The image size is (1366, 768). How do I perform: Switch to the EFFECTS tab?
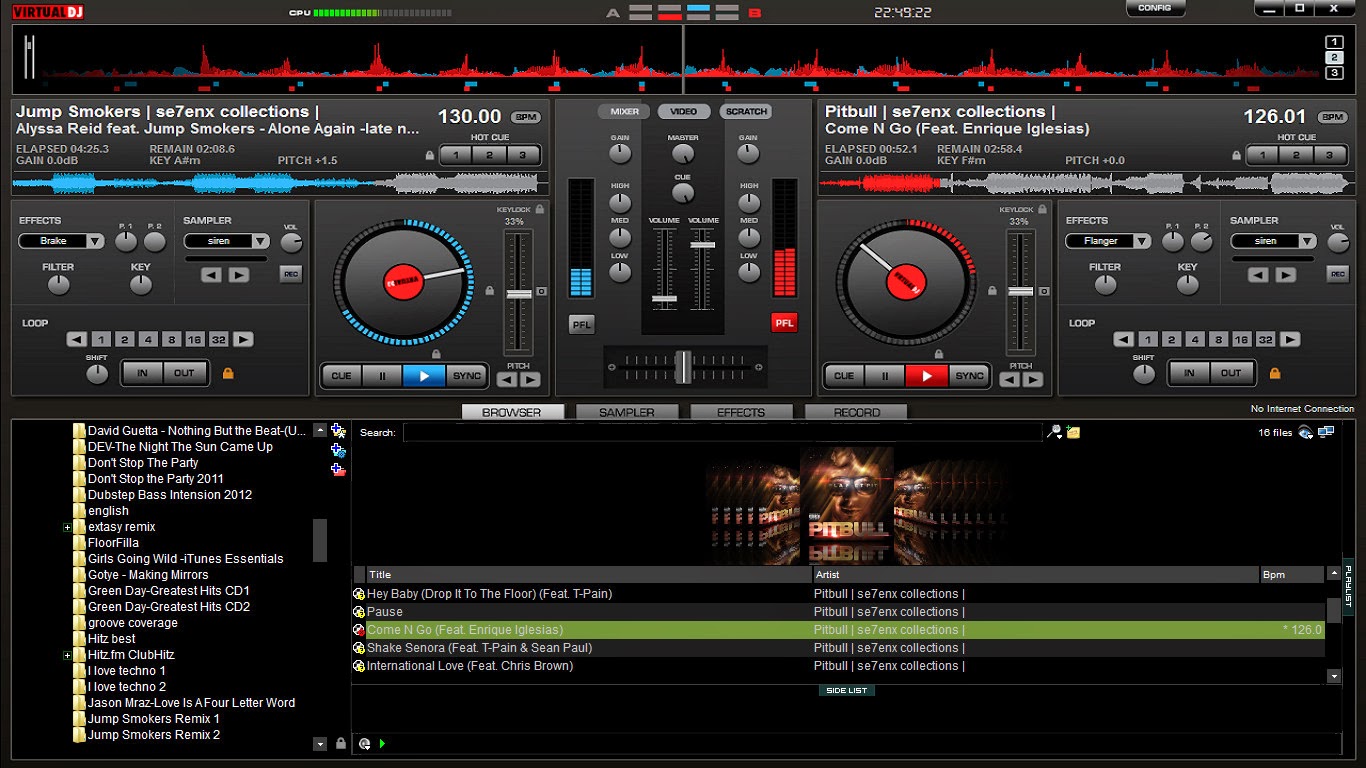click(x=741, y=412)
